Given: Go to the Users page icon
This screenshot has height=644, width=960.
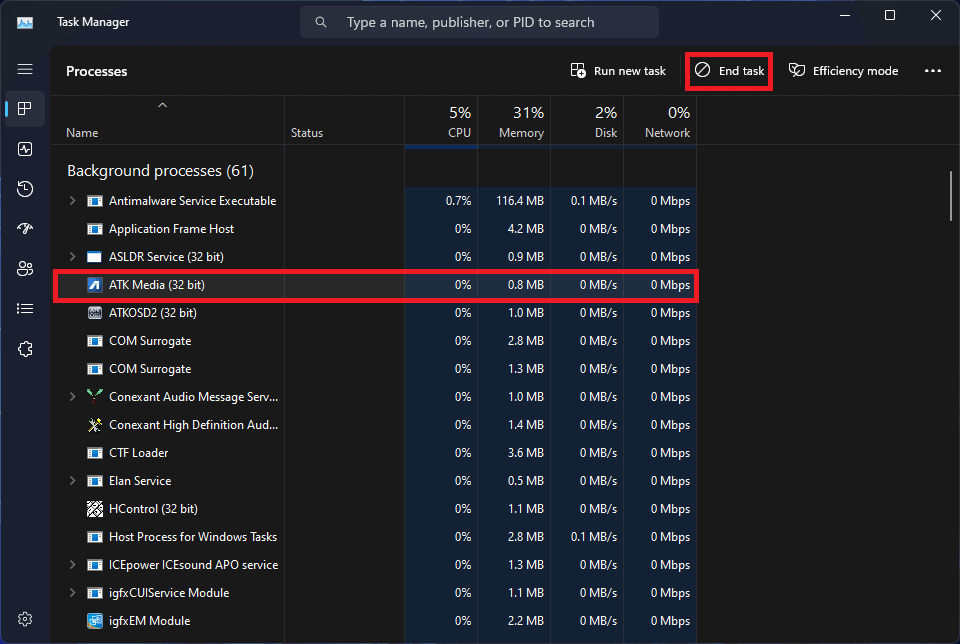Looking at the screenshot, I should coord(25,269).
